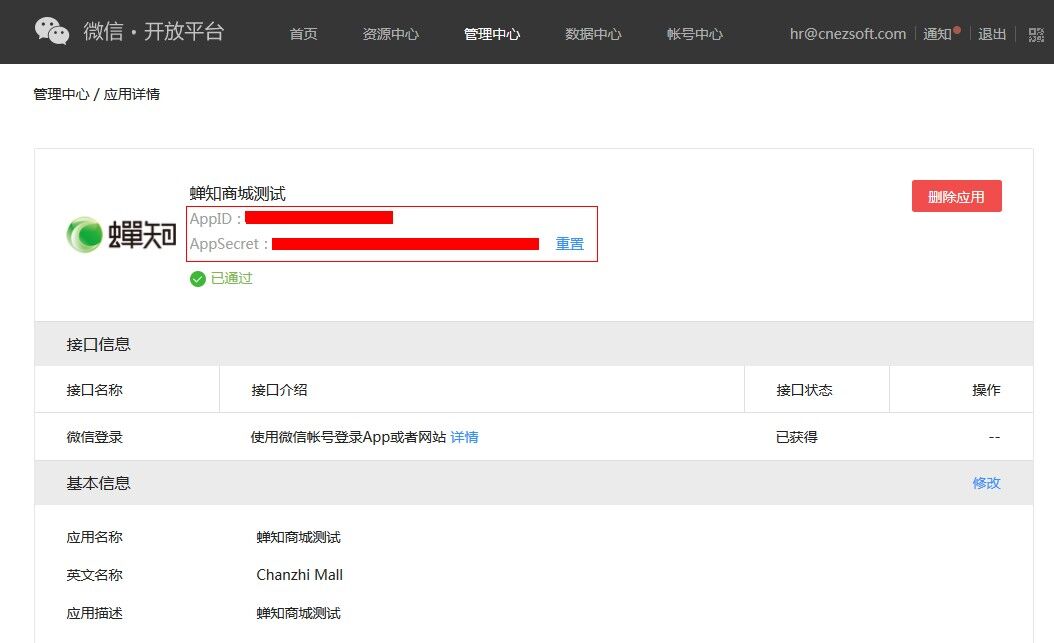The image size is (1054, 643).
Task: Click the 接口介绍 column header
Action: pos(279,390)
